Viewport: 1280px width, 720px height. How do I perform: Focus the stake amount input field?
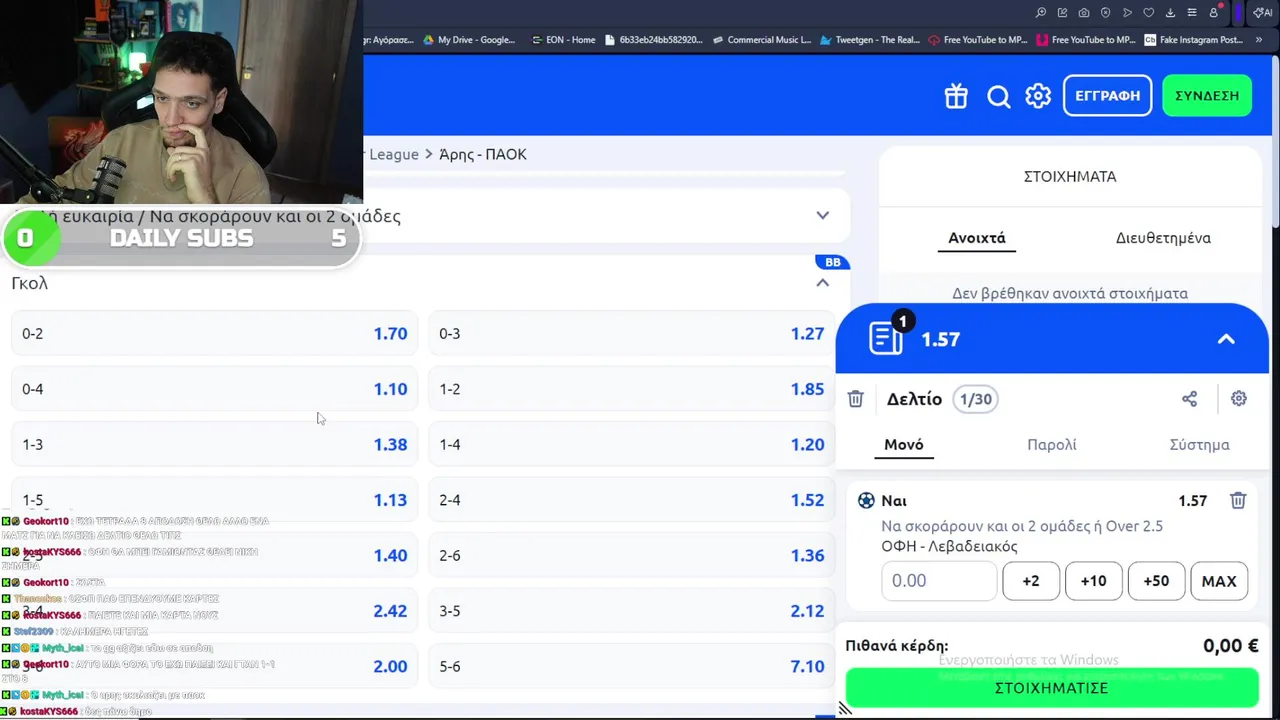click(939, 581)
